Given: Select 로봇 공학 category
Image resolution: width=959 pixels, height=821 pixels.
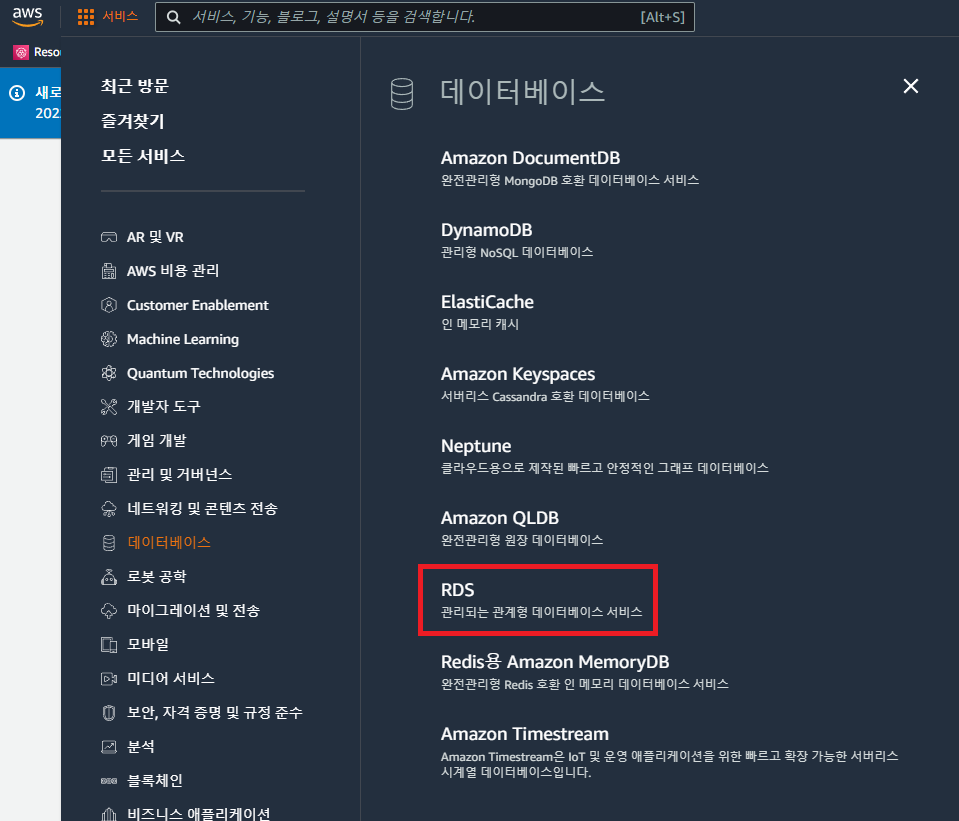Looking at the screenshot, I should click(x=157, y=577).
